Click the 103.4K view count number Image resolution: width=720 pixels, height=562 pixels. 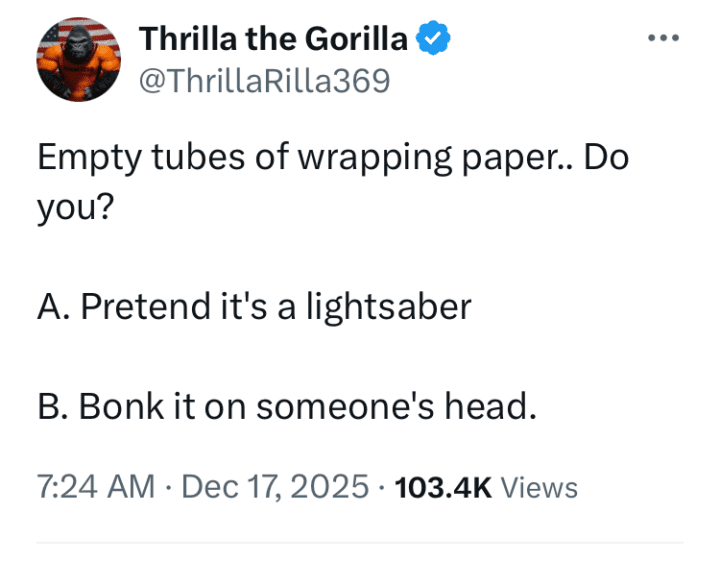click(x=443, y=487)
